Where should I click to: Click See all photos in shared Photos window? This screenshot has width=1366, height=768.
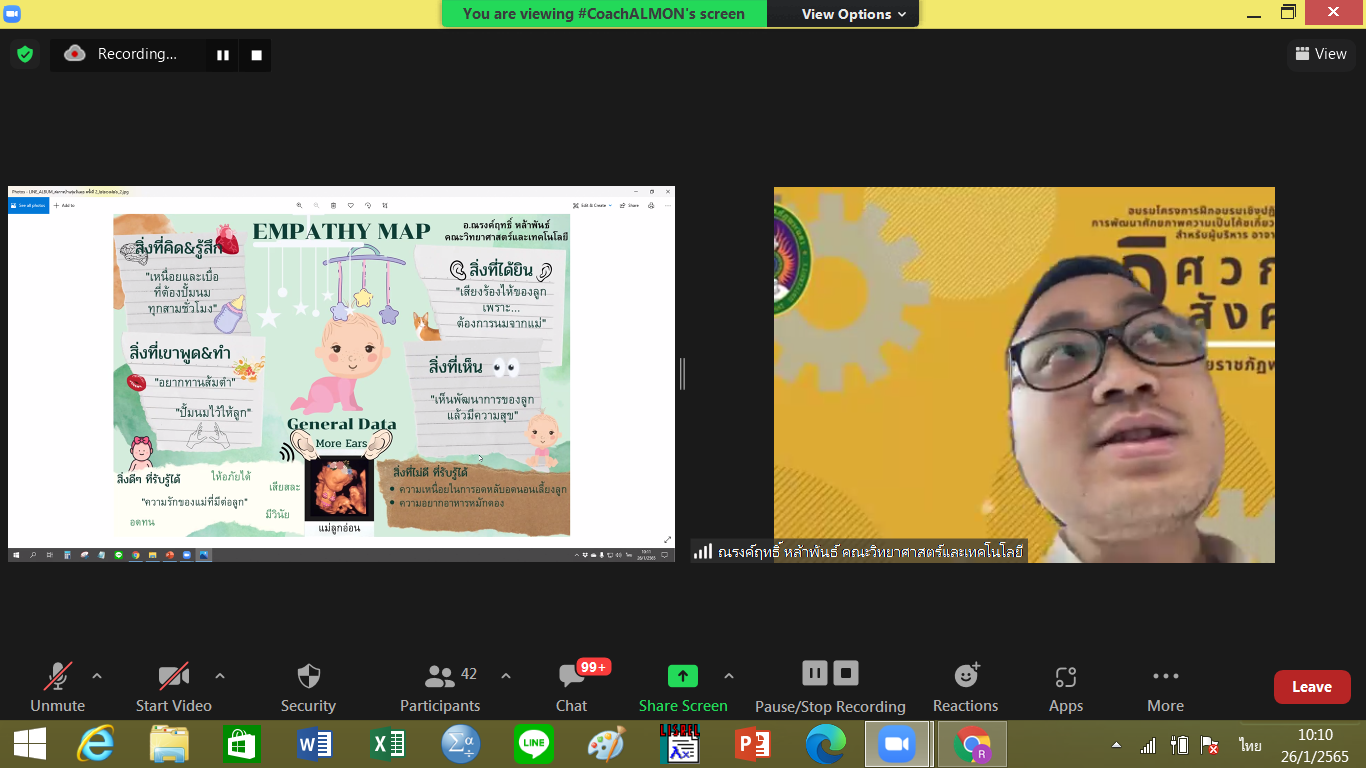(28, 205)
